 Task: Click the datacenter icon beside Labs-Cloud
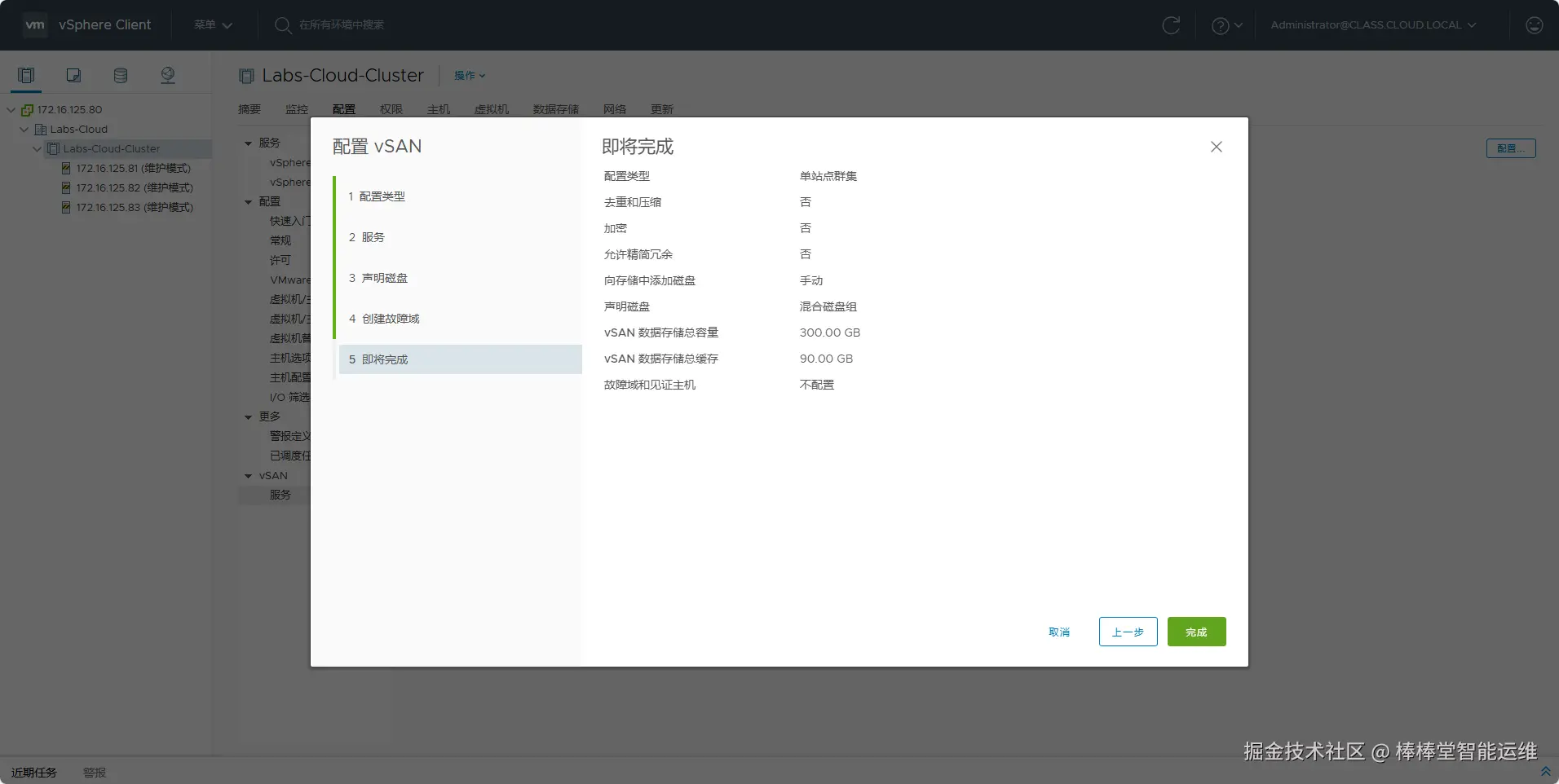[41, 130]
